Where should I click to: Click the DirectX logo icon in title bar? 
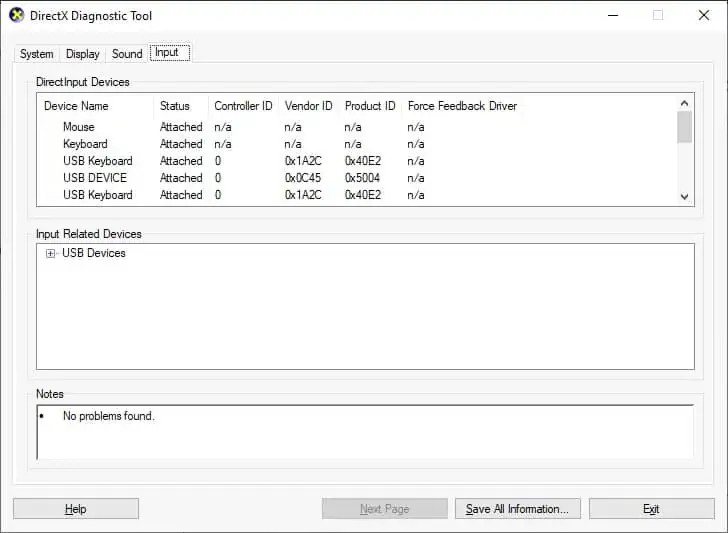pos(16,15)
